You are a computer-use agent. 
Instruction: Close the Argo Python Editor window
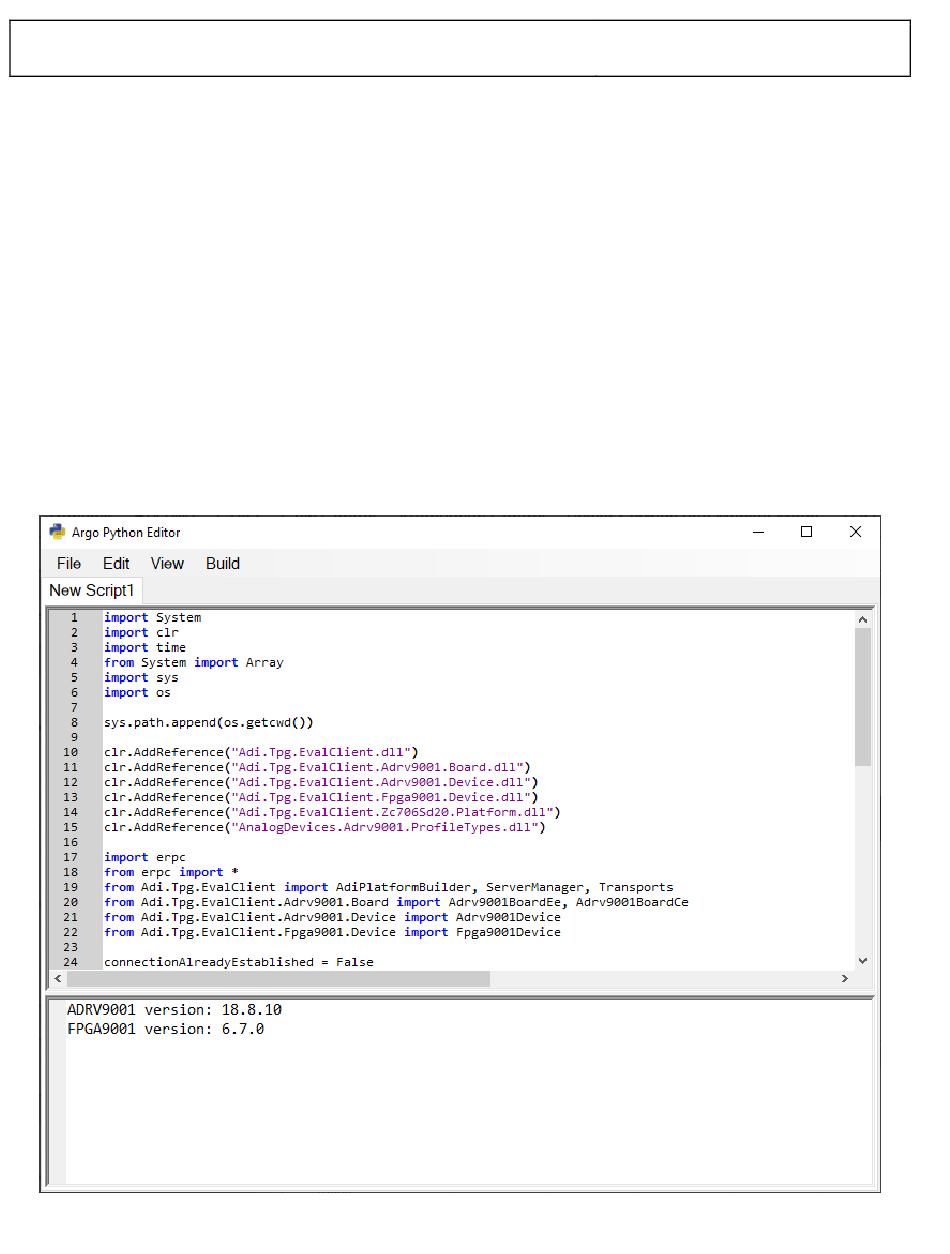tap(855, 532)
